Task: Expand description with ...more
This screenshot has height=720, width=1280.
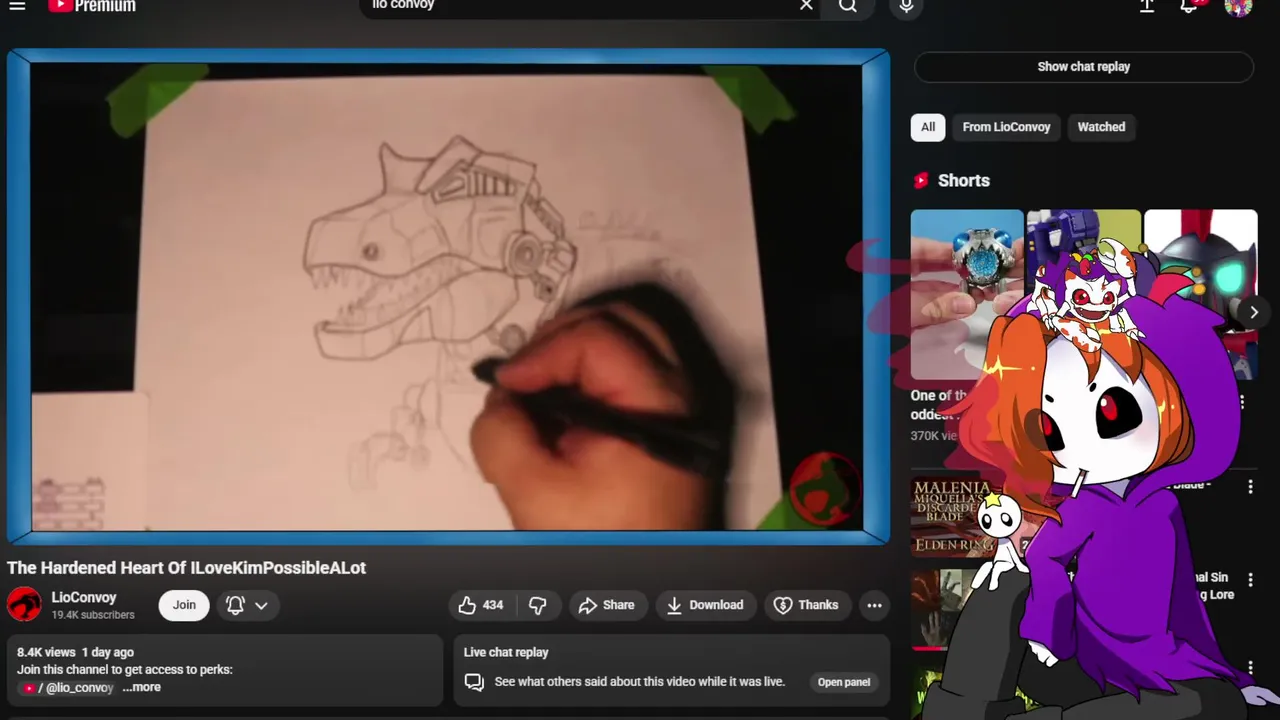Action: [x=141, y=688]
